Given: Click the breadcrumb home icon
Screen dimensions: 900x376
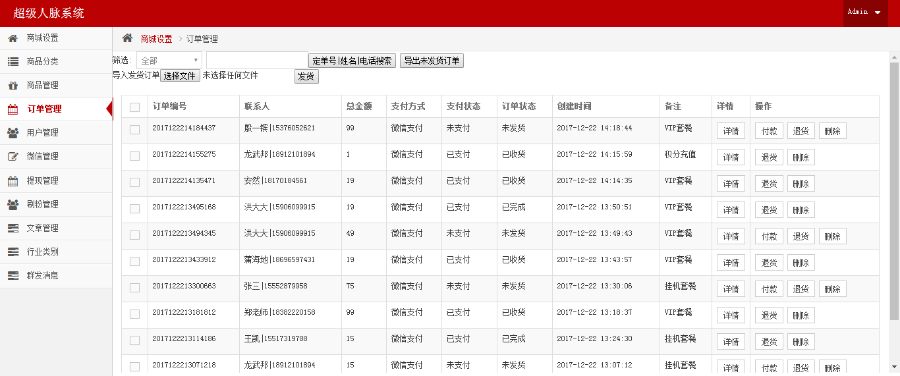Looking at the screenshot, I should pos(127,38).
